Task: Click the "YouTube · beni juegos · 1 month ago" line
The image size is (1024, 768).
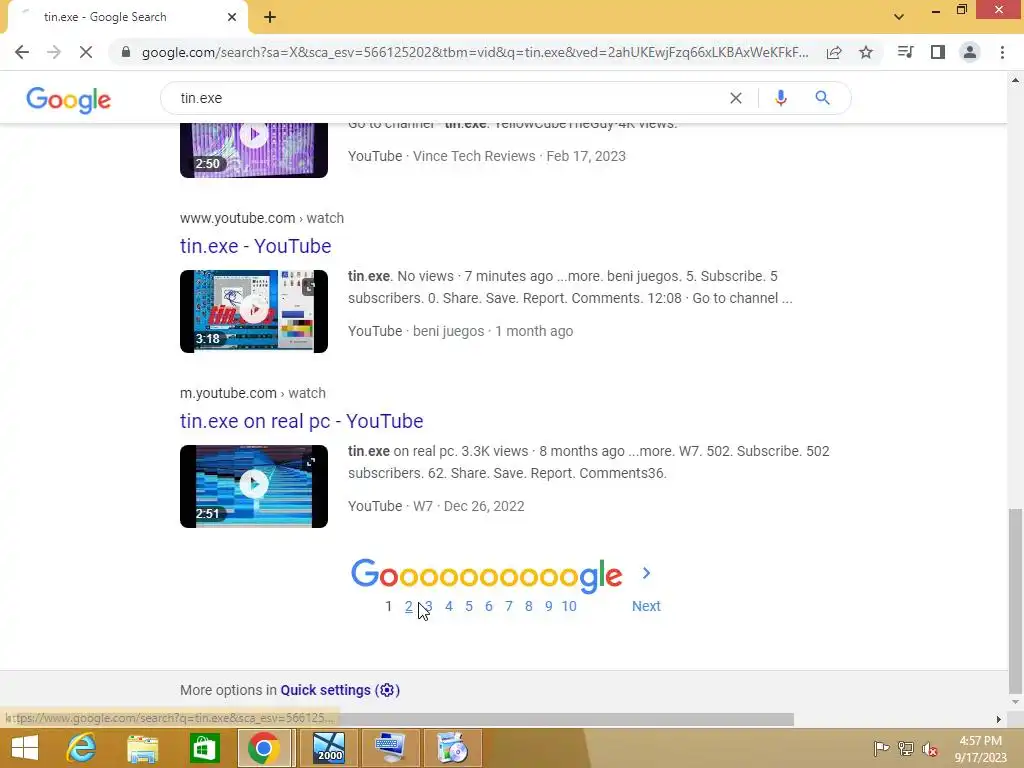Action: click(x=460, y=331)
